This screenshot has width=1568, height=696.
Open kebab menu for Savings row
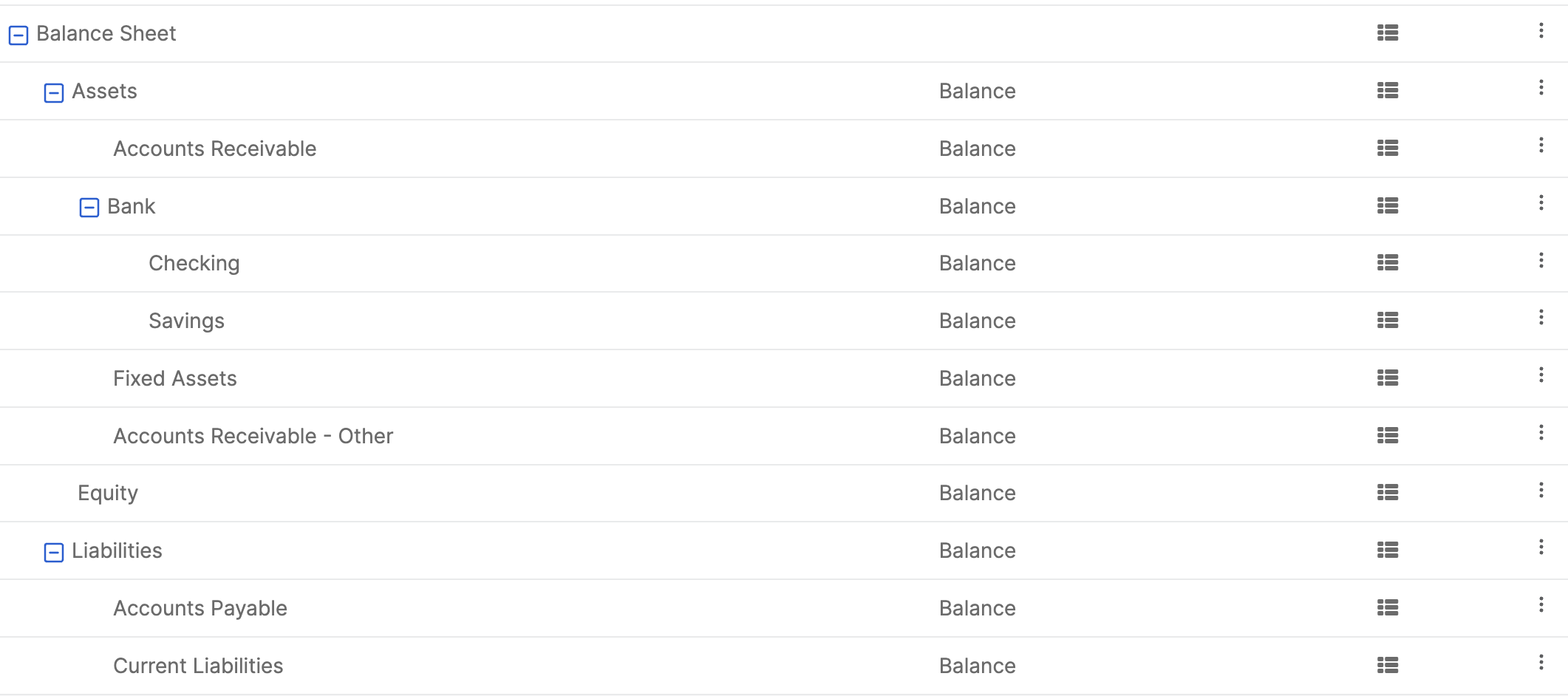pyautogui.click(x=1541, y=318)
